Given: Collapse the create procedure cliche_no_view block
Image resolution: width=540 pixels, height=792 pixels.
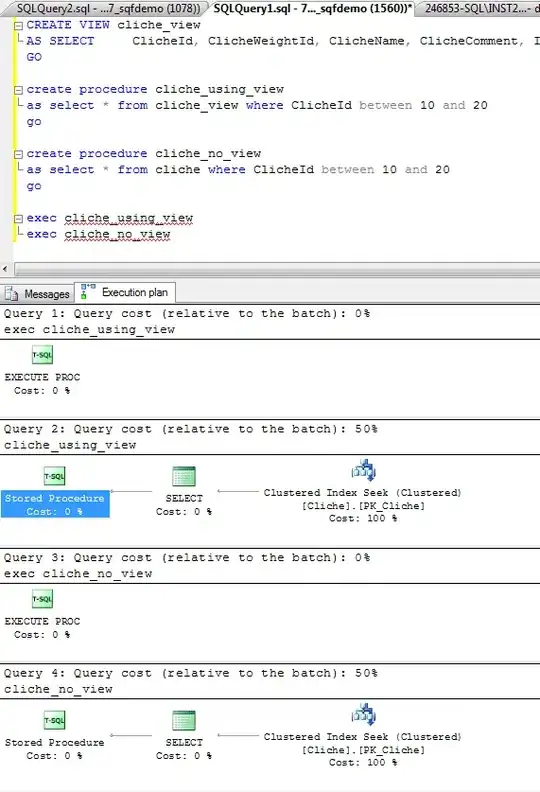Looking at the screenshot, I should tap(19, 154).
